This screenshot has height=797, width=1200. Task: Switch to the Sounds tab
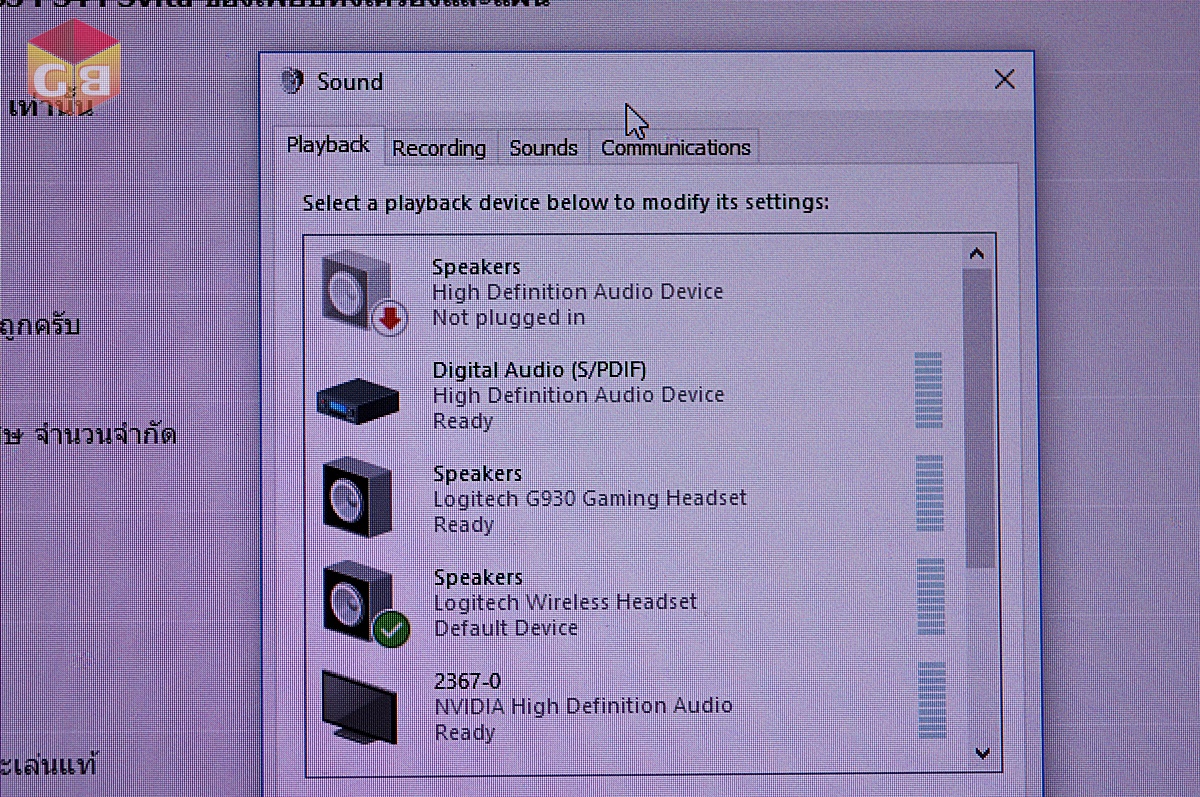pyautogui.click(x=543, y=148)
